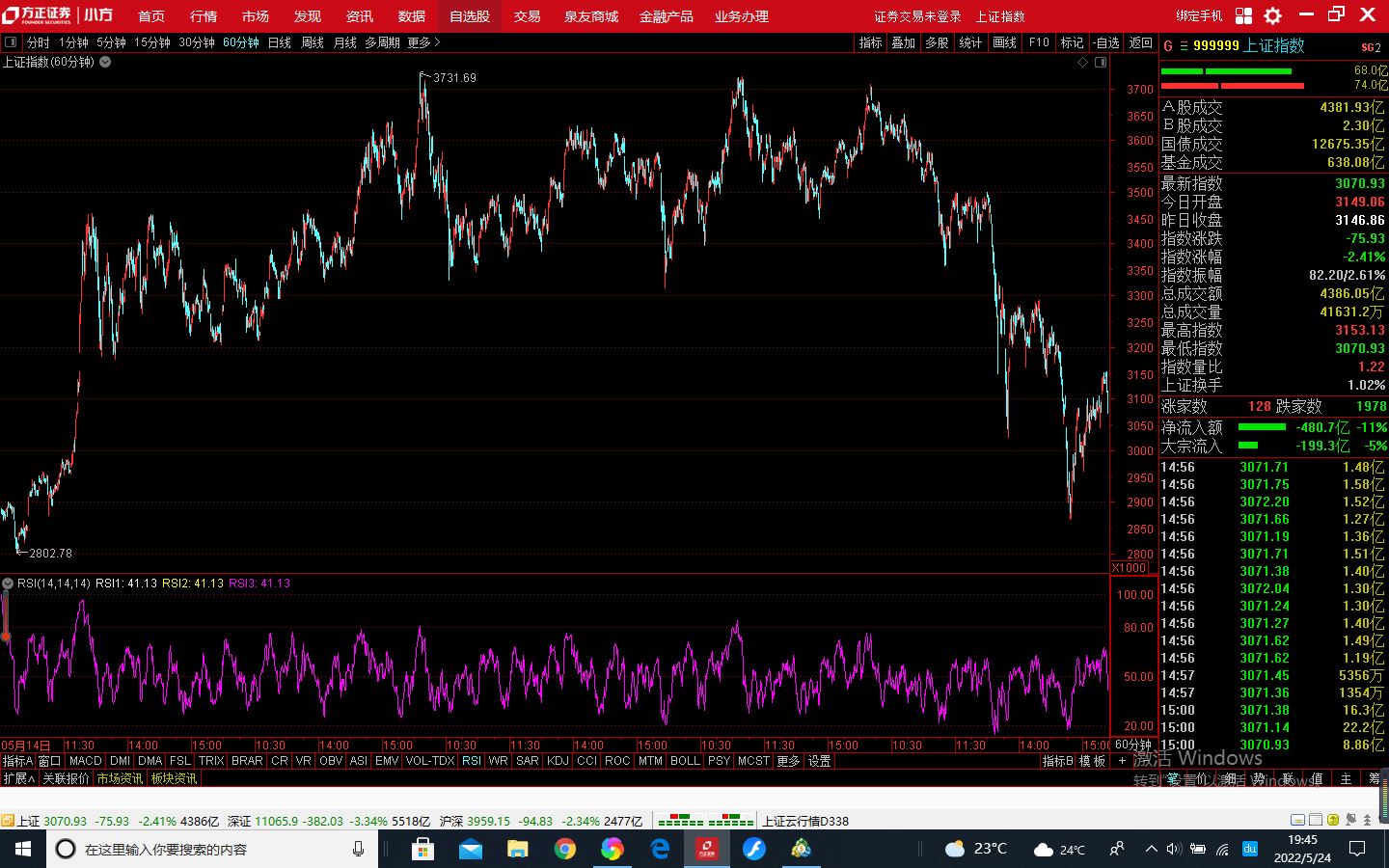1389x868 pixels.
Task: Click the plus icon beside 模板
Action: coord(1122,761)
